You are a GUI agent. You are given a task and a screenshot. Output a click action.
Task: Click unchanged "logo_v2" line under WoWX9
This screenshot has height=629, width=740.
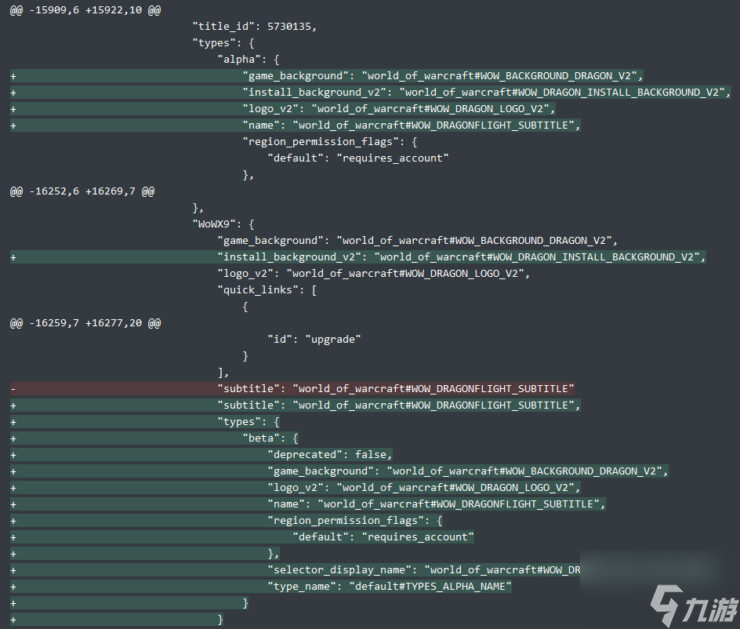point(373,274)
